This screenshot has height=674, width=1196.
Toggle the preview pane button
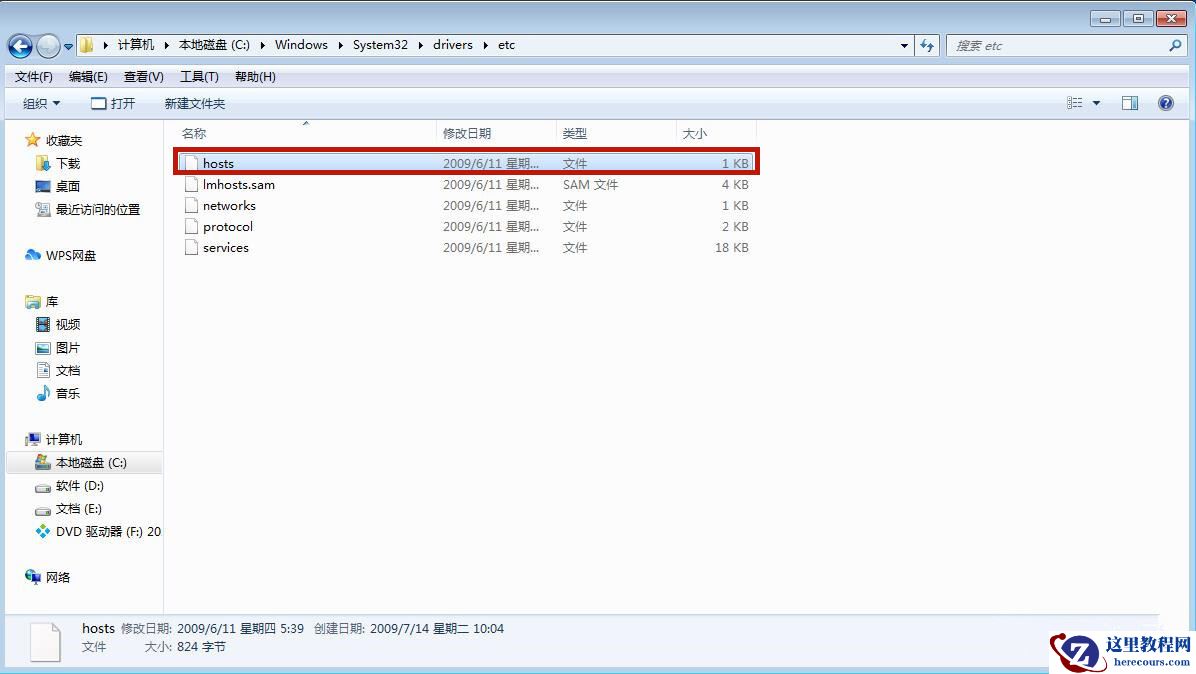1130,103
